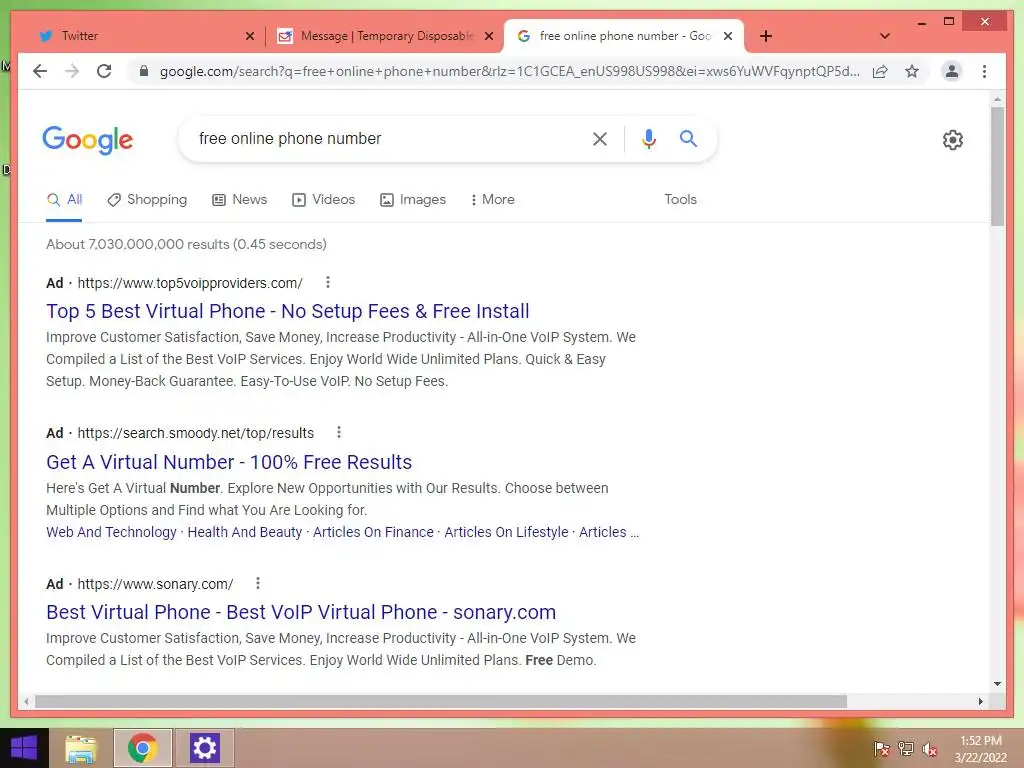Expand the More search filters

tap(492, 199)
